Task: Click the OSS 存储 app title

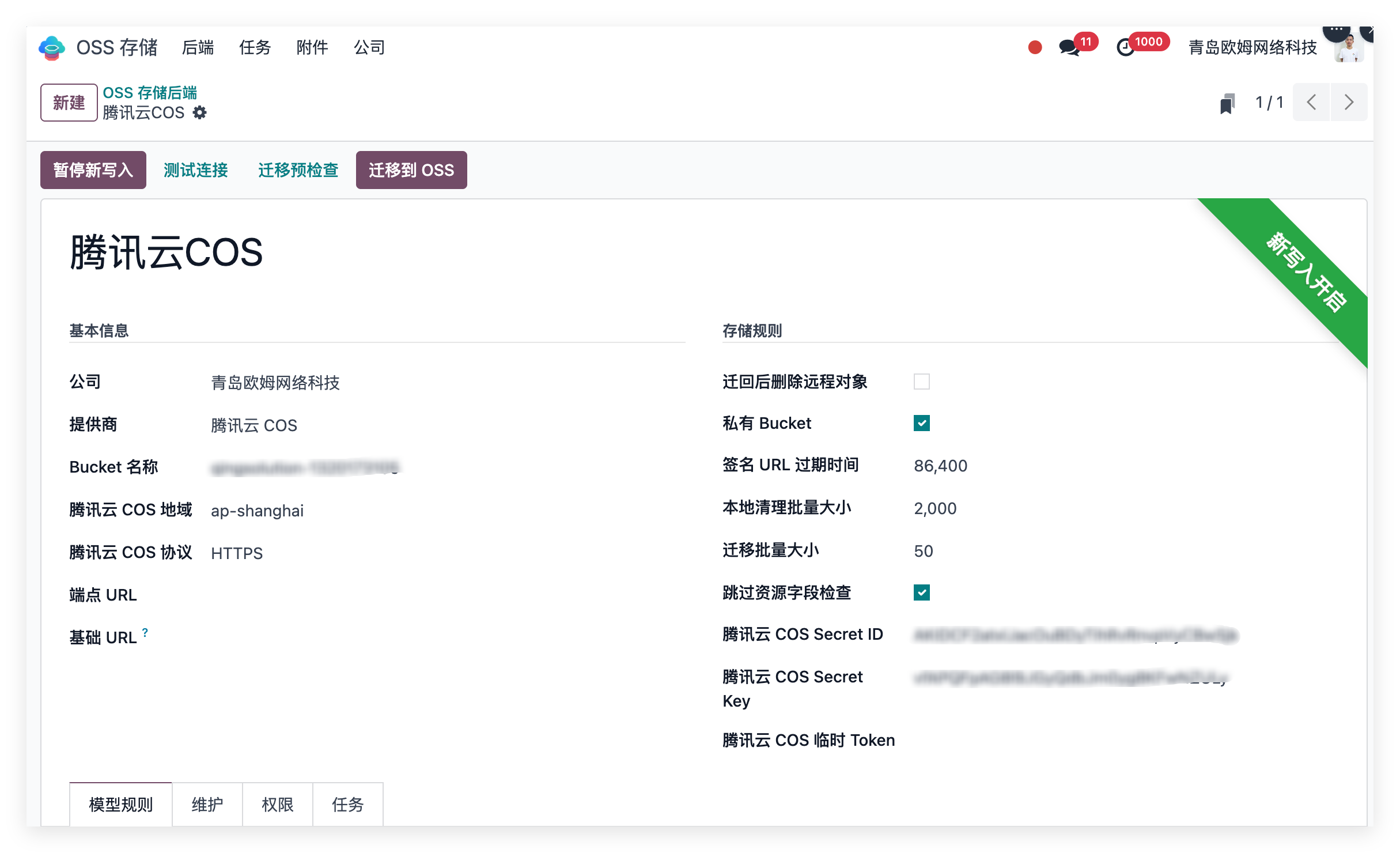Action: coord(117,47)
